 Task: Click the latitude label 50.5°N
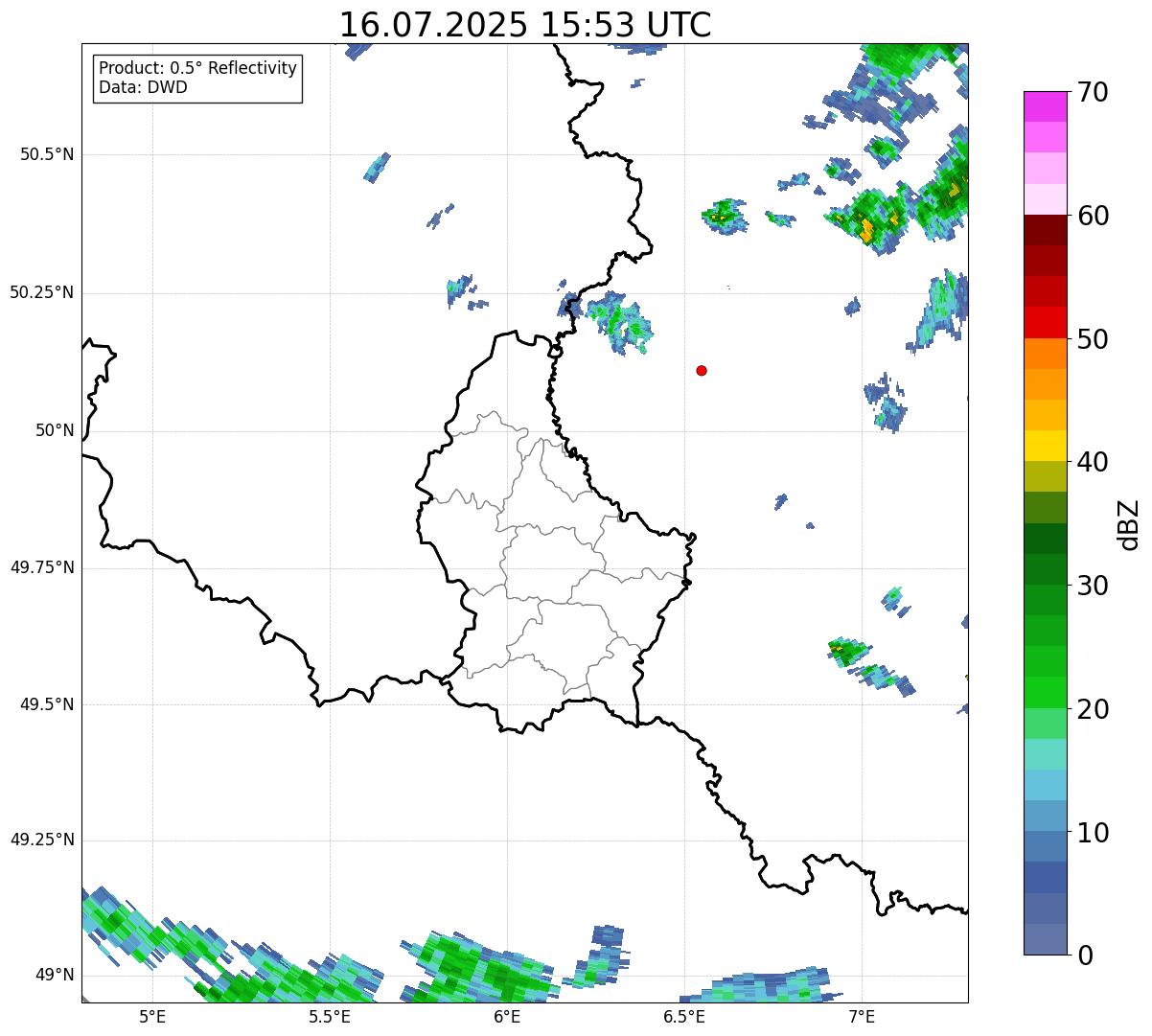coord(47,154)
